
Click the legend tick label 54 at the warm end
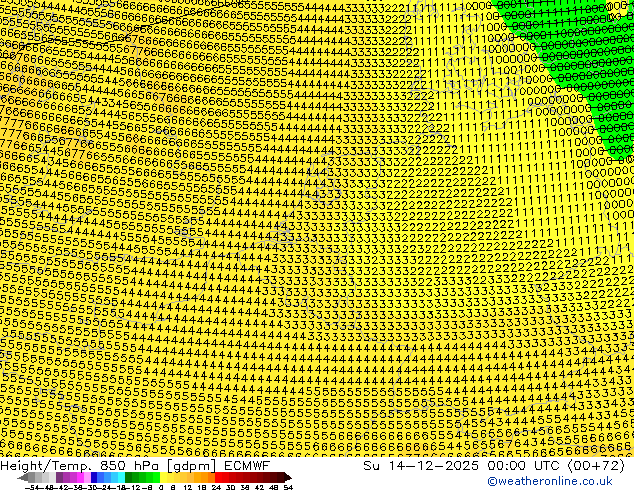click(x=288, y=487)
